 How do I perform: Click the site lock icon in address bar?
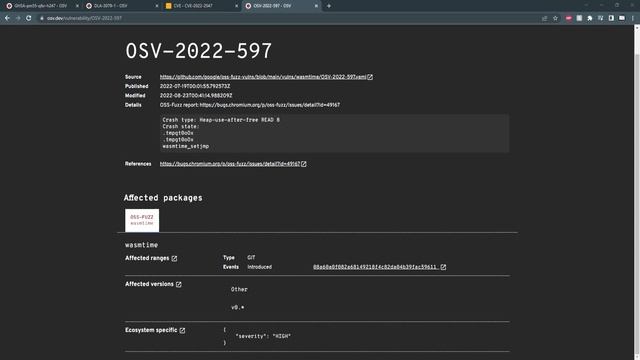pyautogui.click(x=42, y=18)
